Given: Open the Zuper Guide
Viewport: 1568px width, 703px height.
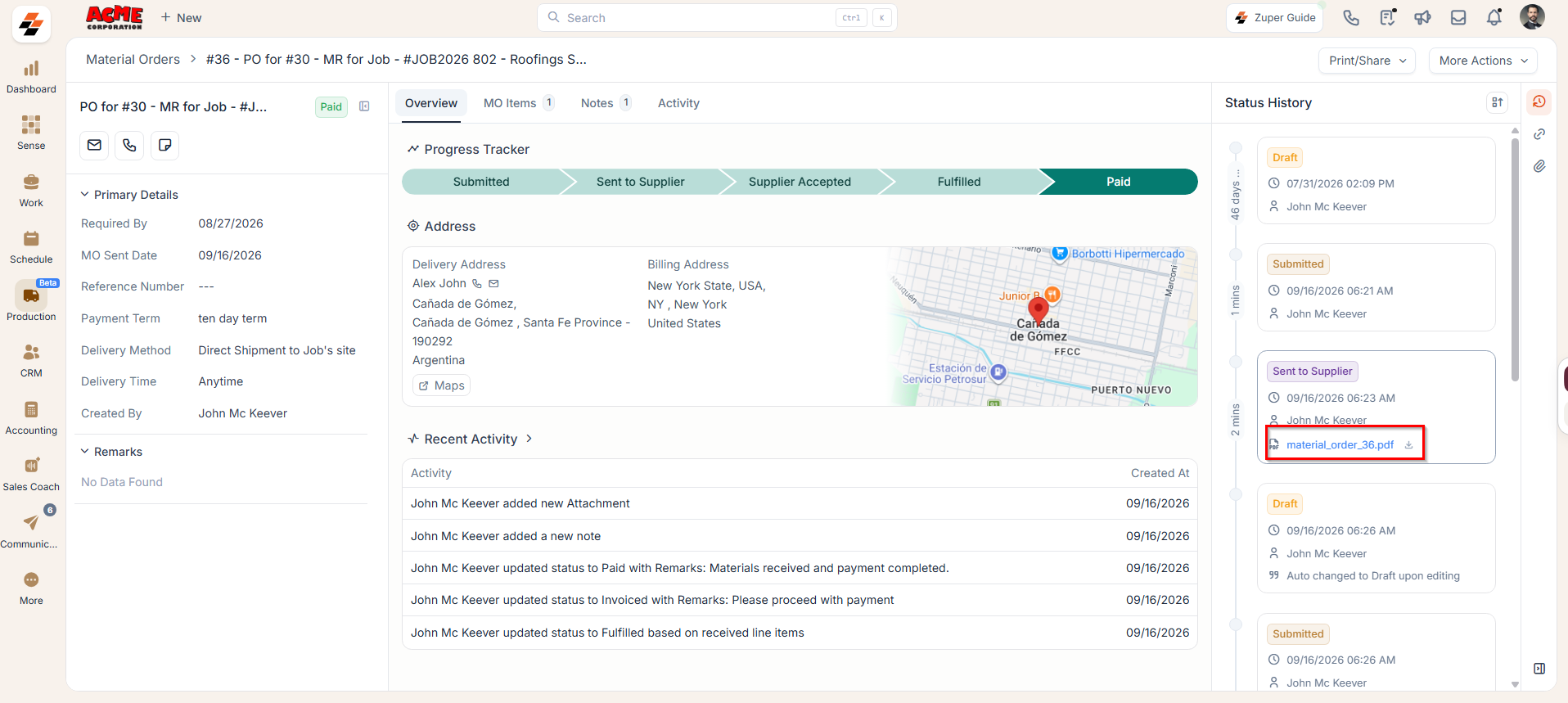Looking at the screenshot, I should coord(1275,17).
